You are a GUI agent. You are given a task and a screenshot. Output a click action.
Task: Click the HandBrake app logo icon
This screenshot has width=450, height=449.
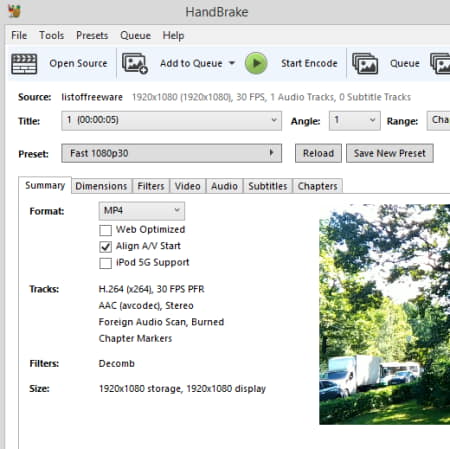click(14, 11)
